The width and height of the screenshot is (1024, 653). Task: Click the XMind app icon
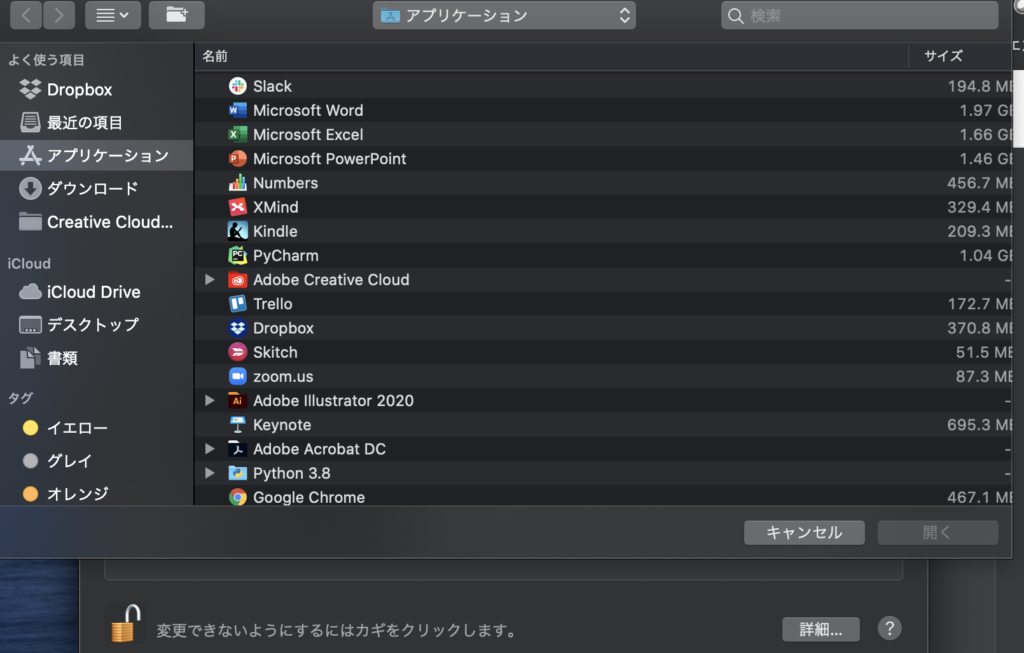coord(237,207)
